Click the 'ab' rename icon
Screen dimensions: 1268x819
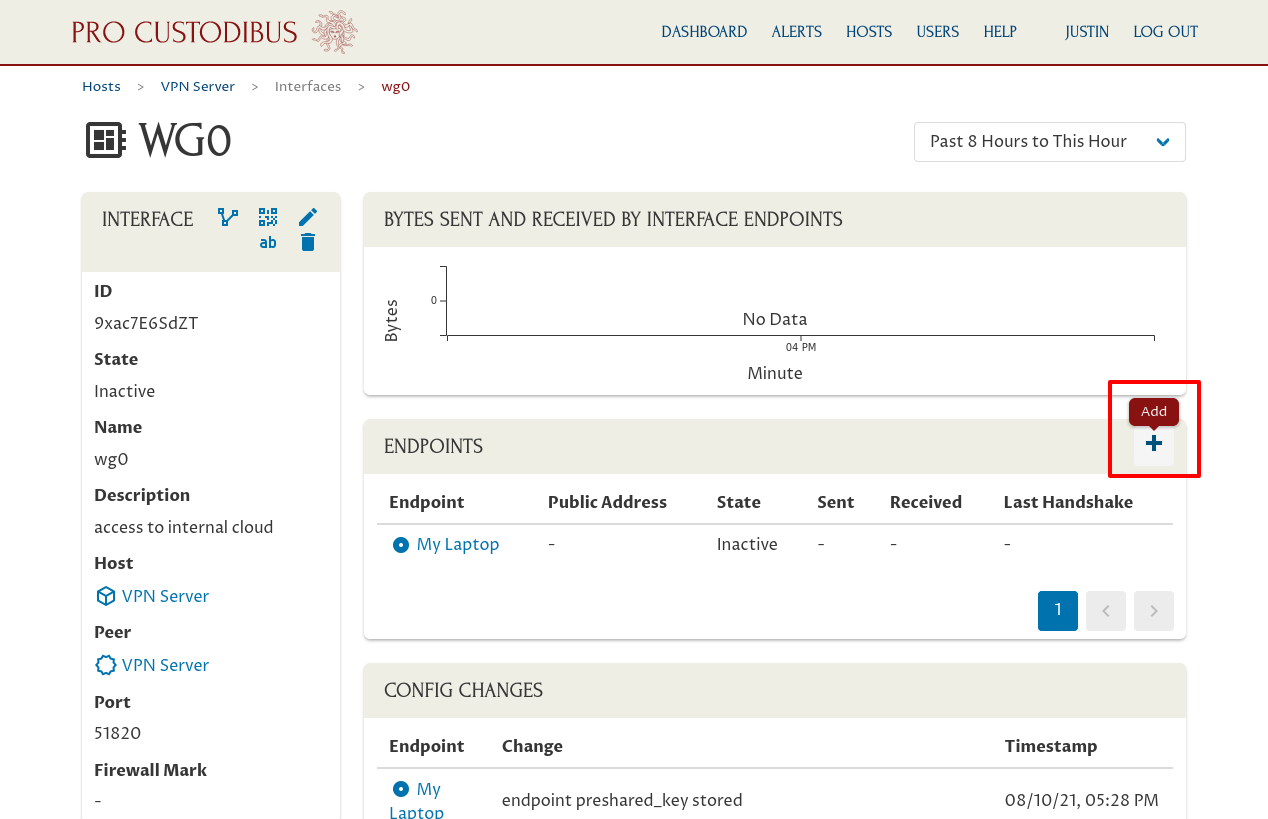click(268, 242)
